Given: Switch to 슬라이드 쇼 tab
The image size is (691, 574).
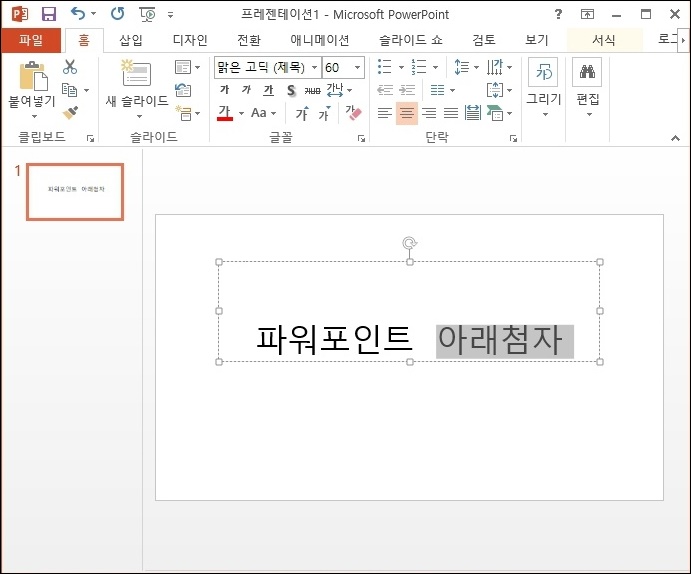Looking at the screenshot, I should [411, 40].
